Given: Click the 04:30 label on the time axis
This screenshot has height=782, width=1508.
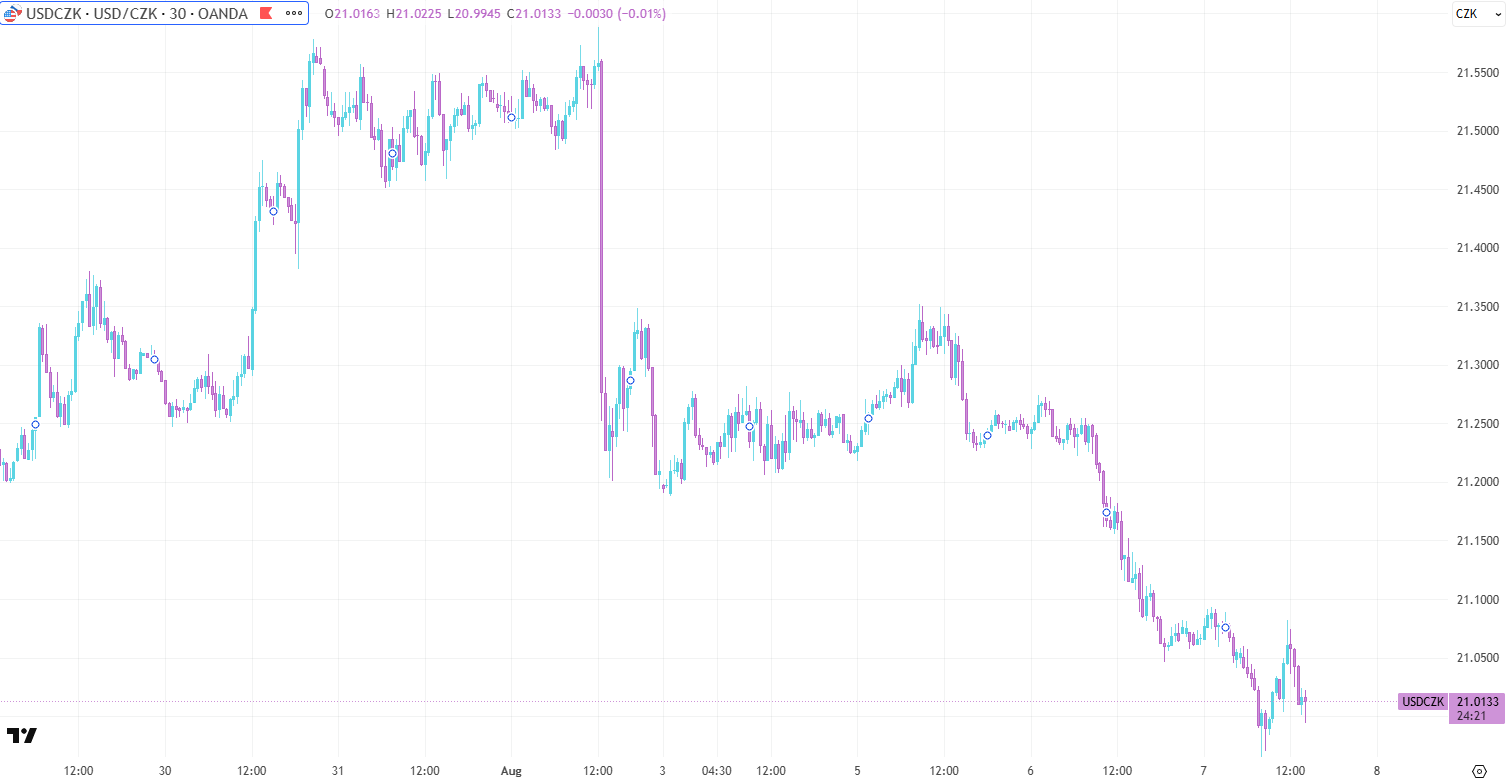Looking at the screenshot, I should [716, 770].
